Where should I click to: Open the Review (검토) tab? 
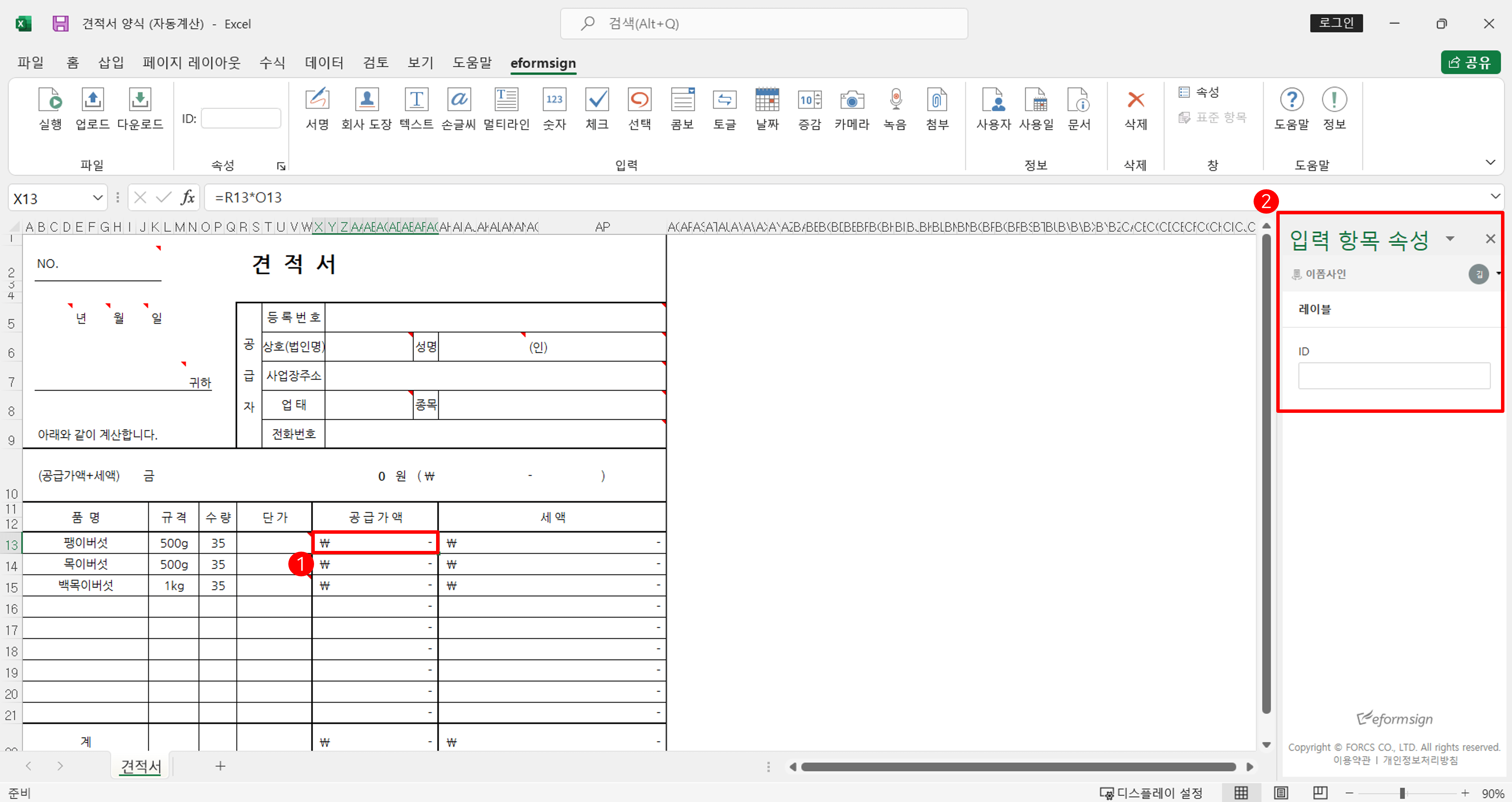pyautogui.click(x=376, y=62)
